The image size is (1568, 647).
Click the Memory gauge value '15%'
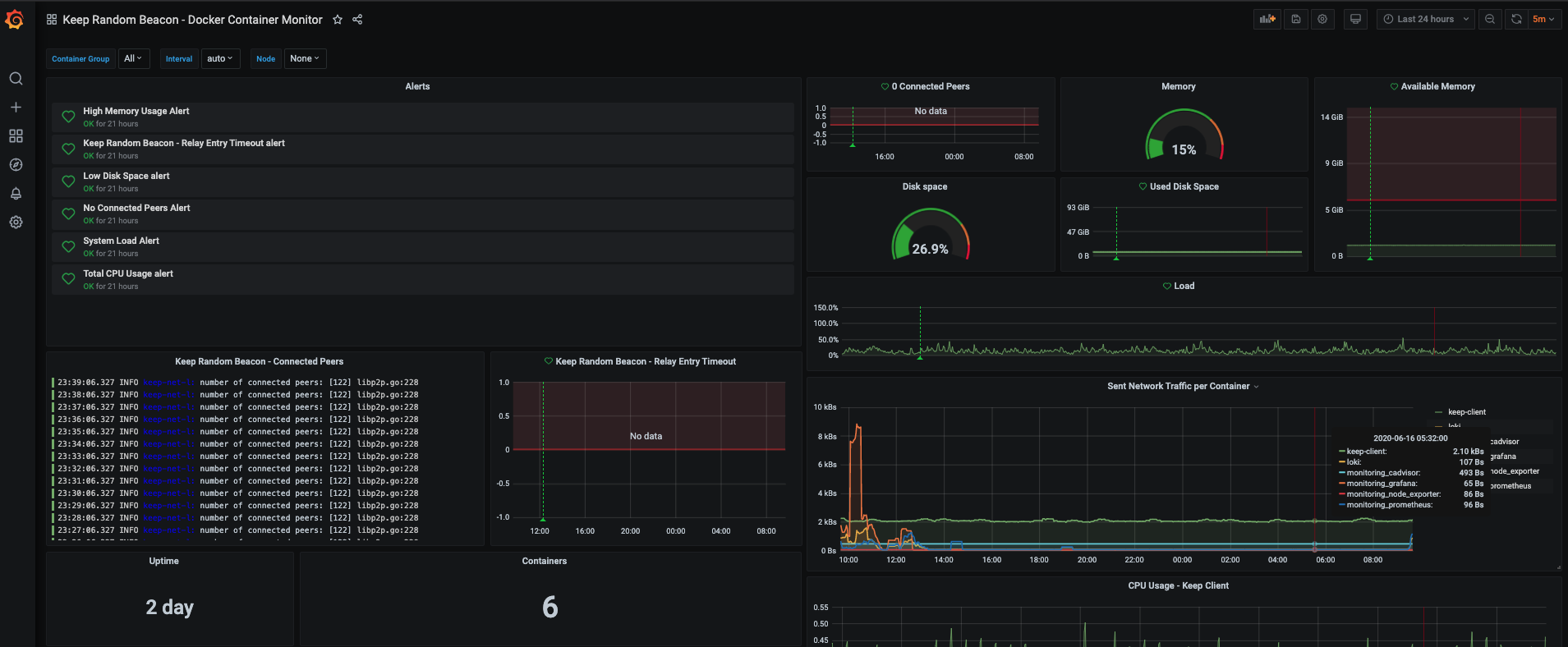[x=1184, y=149]
